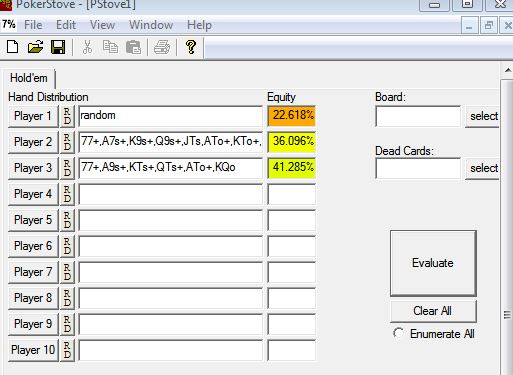Open the Help menu
The image size is (513, 375).
[199, 25]
